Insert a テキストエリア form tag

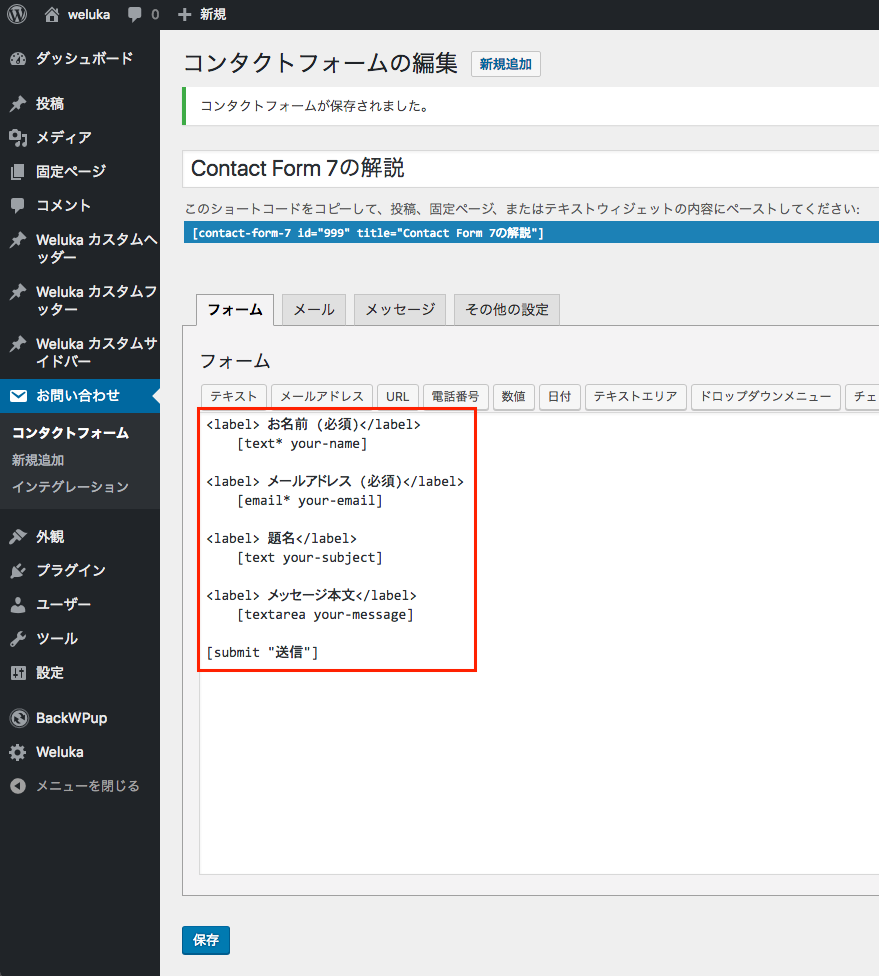(x=636, y=396)
